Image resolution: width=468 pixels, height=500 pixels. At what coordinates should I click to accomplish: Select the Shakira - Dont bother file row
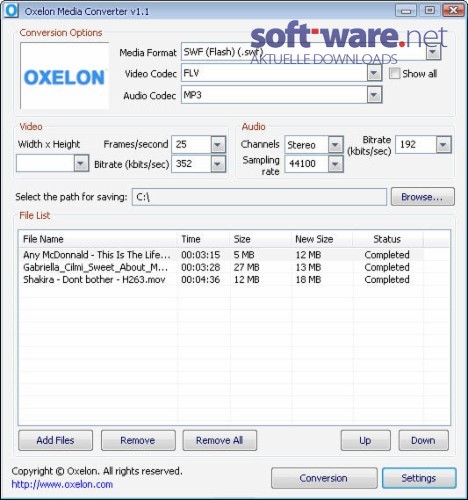(220, 279)
